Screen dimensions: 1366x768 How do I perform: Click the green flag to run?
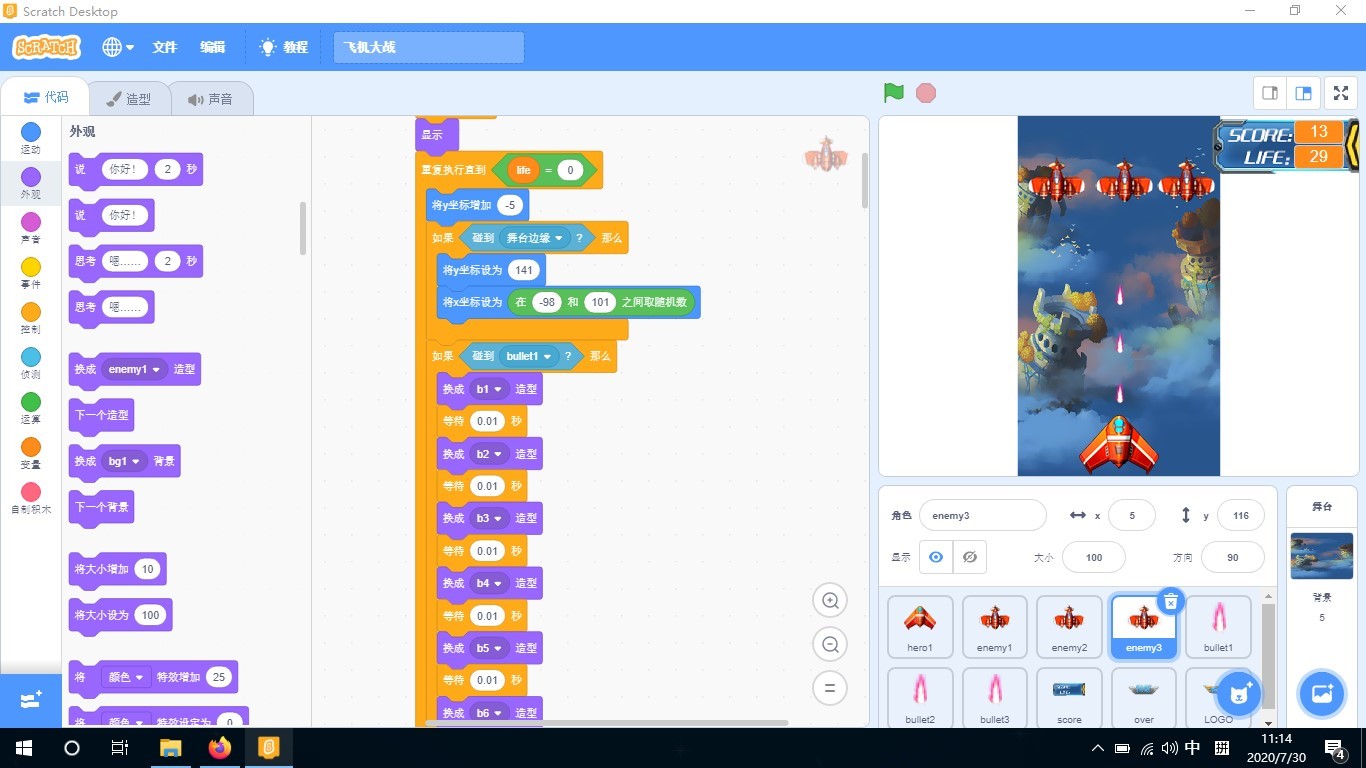[x=894, y=93]
